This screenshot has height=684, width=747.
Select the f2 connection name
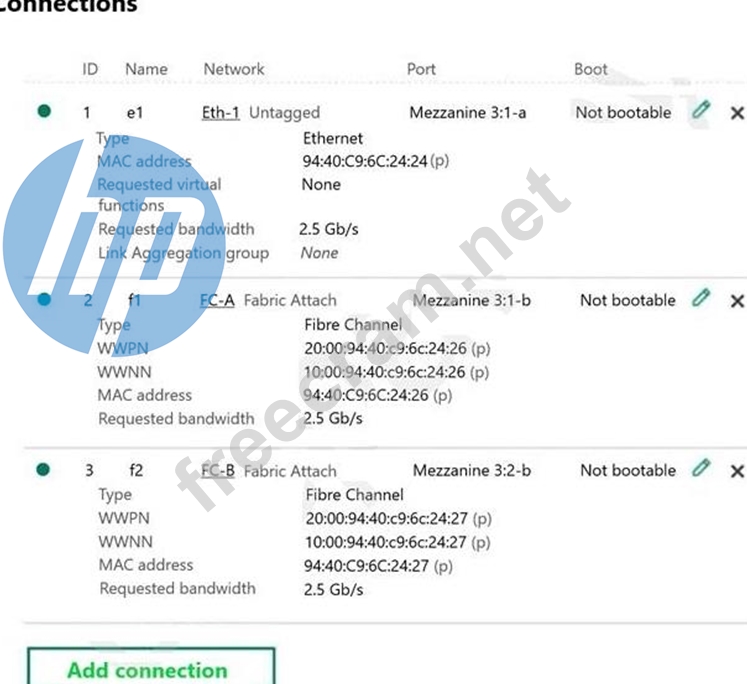click(136, 470)
